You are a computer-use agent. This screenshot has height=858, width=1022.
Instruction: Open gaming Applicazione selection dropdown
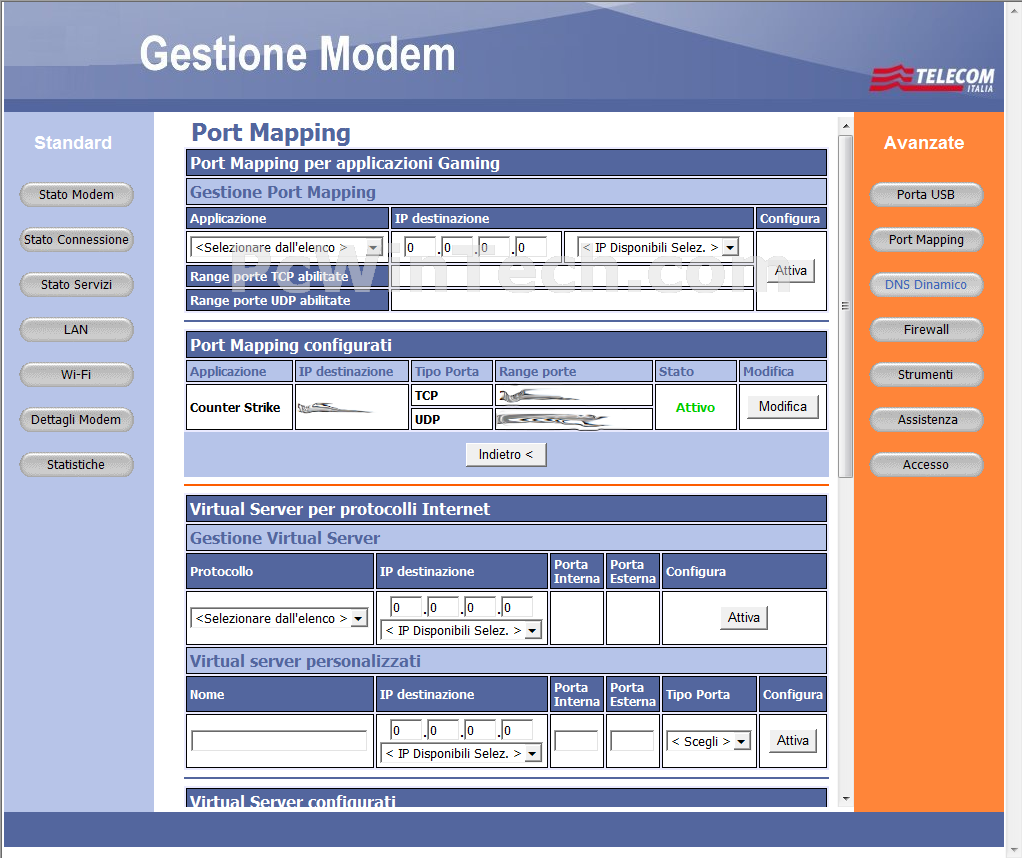[286, 247]
